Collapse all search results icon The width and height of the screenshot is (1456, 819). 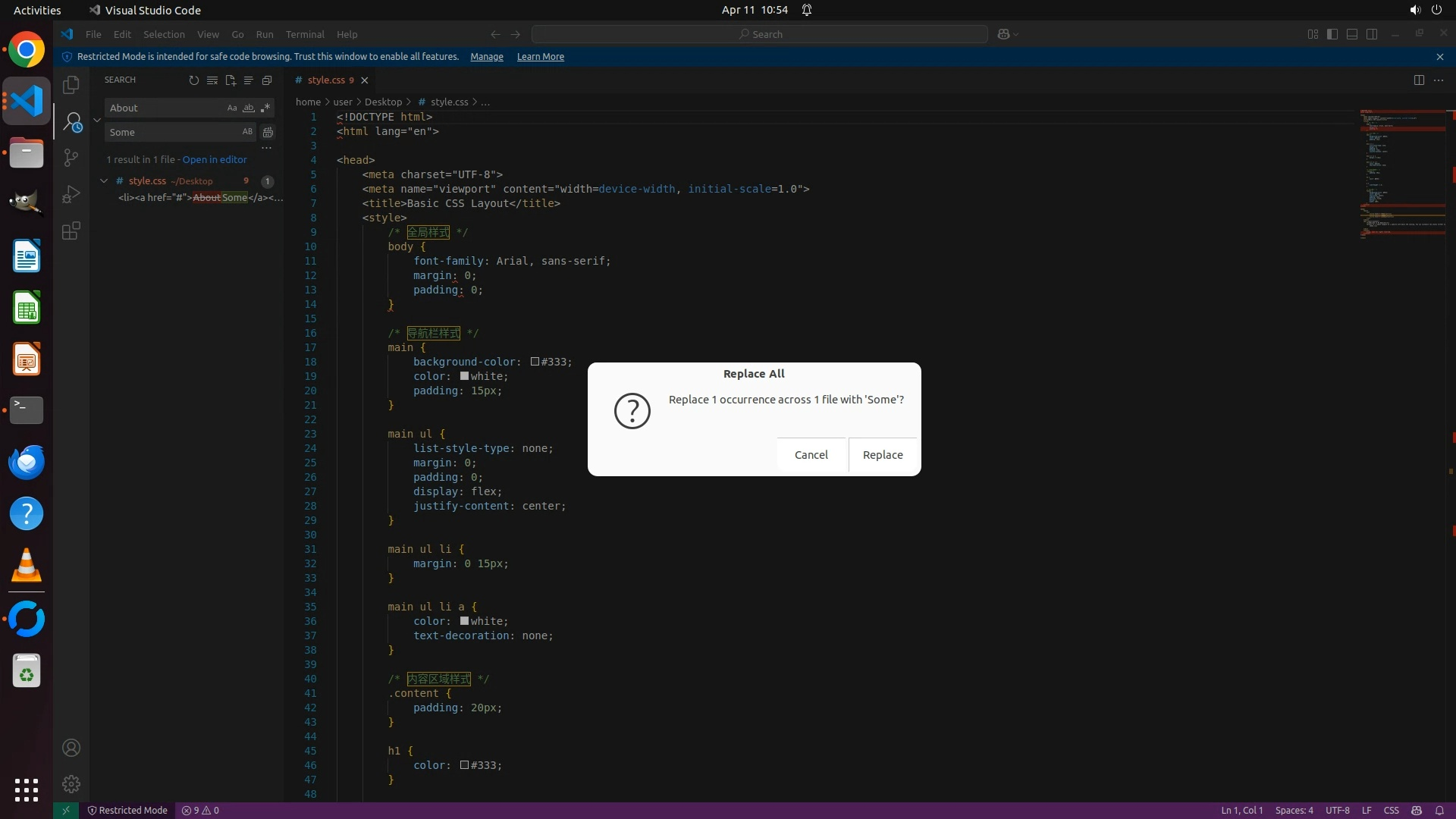point(267,80)
